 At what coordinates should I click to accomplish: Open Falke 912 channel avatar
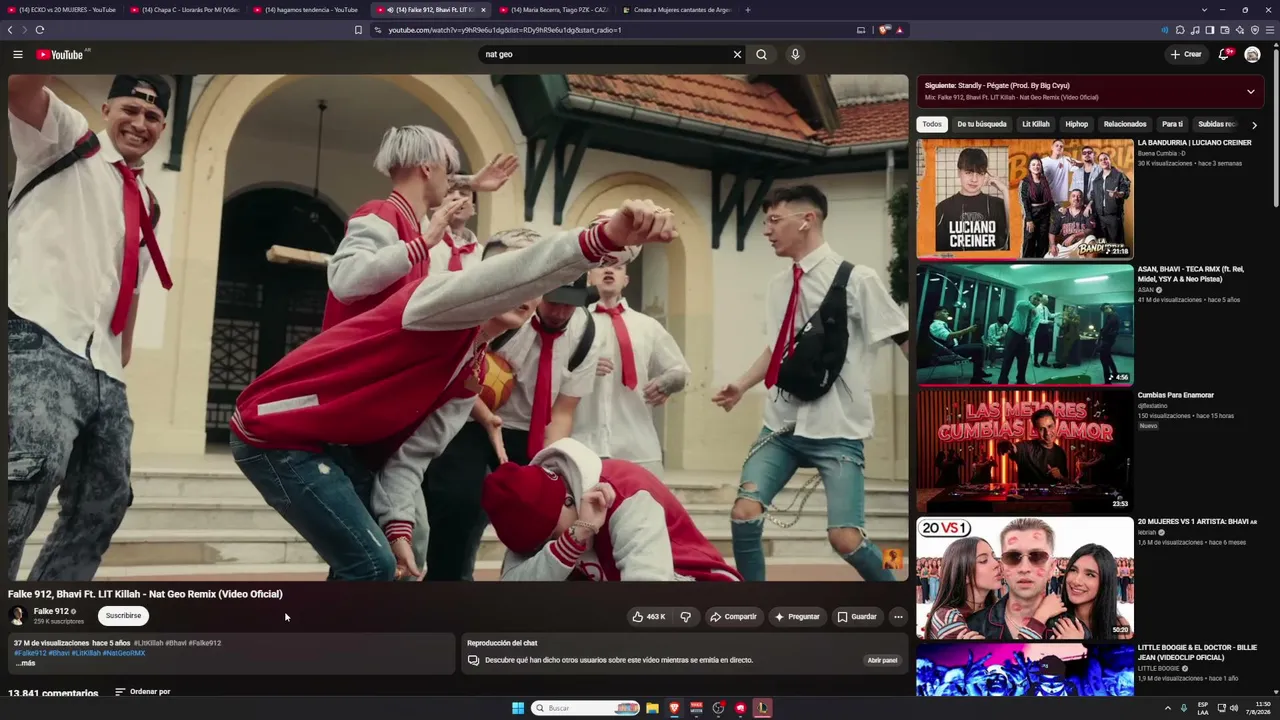[x=17, y=616]
